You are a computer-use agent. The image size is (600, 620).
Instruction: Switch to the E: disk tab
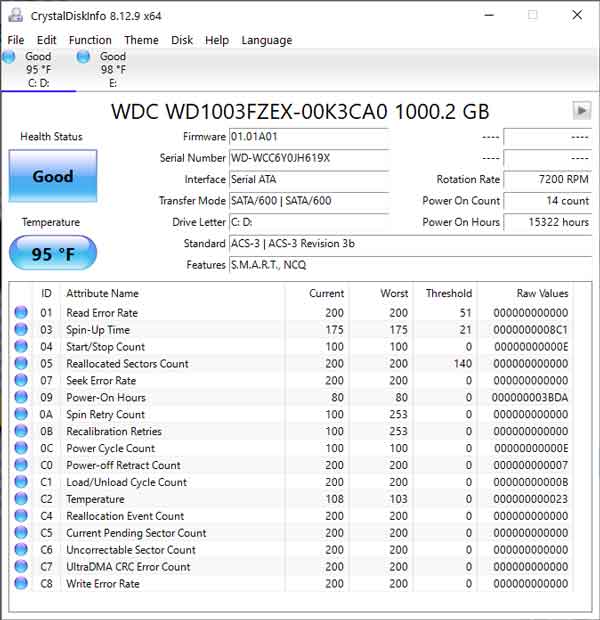(113, 70)
